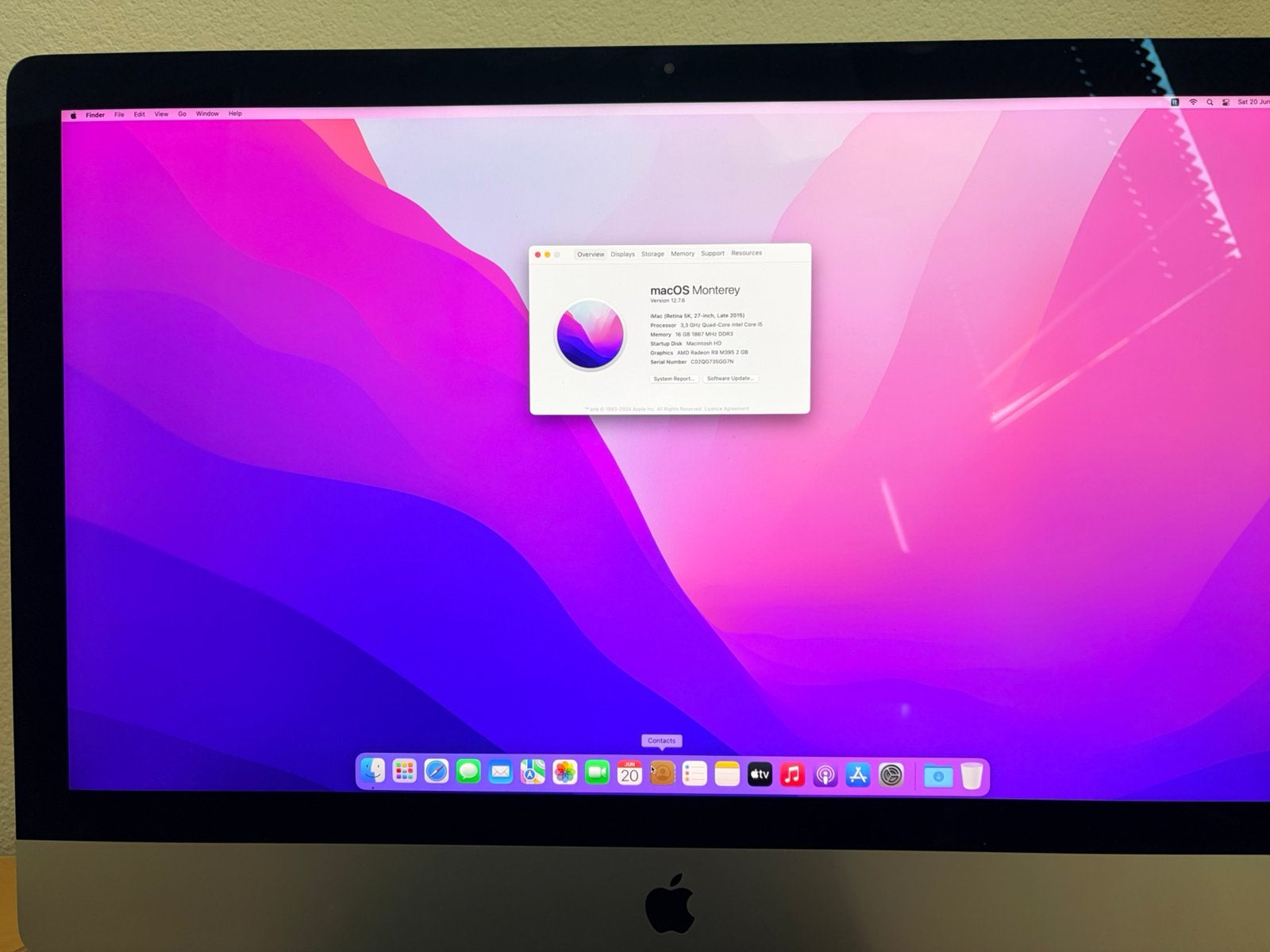Launch Safari from the Dock
Screen dimensions: 1270x952
(x=436, y=771)
